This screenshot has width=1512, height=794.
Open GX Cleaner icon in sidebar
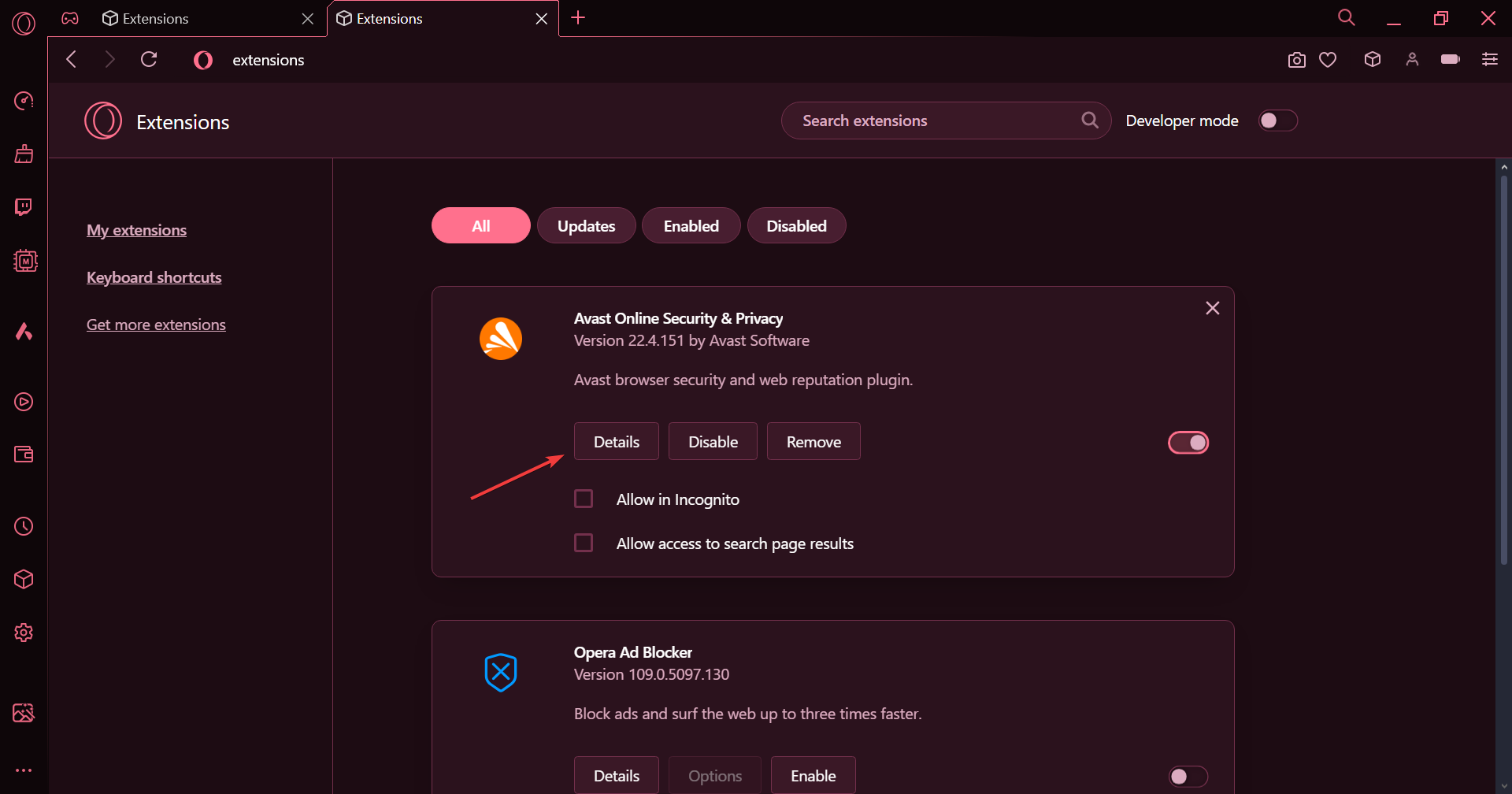coord(24,154)
